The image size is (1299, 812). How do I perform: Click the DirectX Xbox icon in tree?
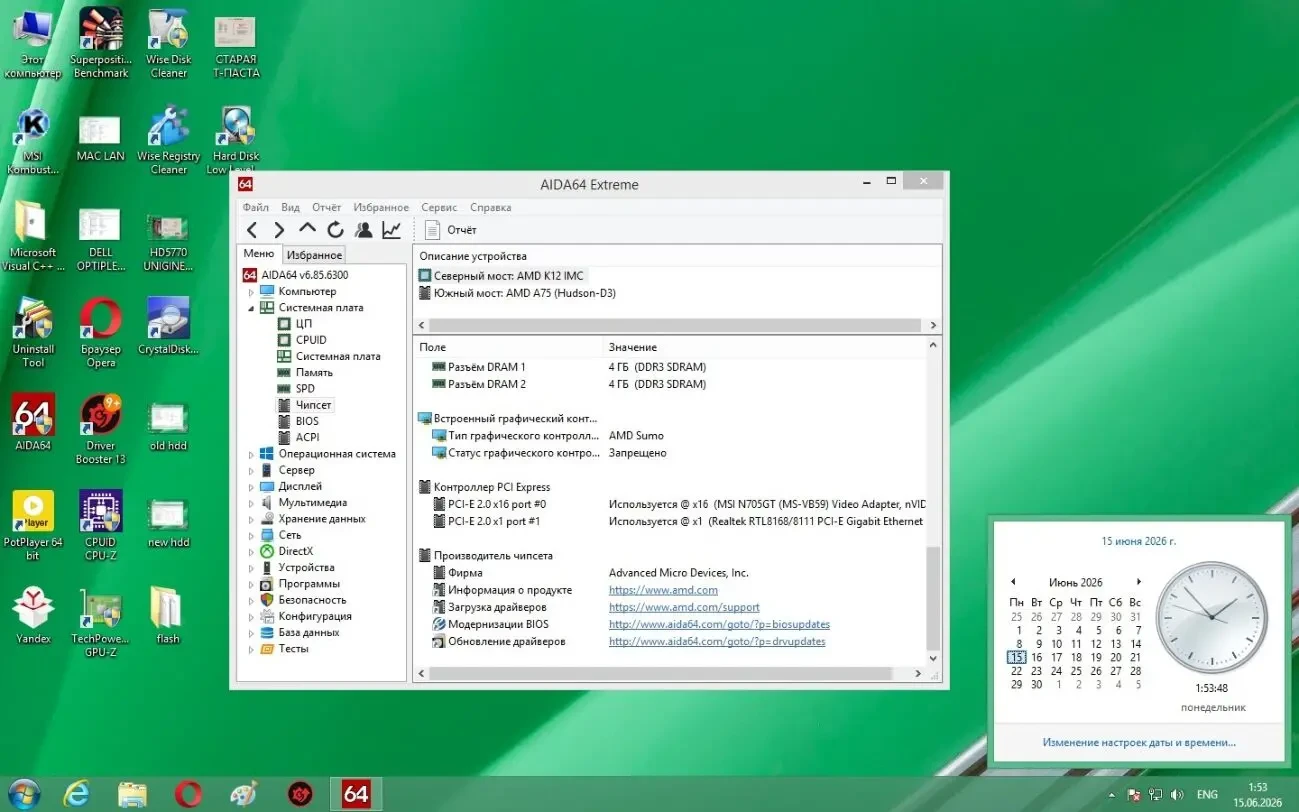point(267,551)
